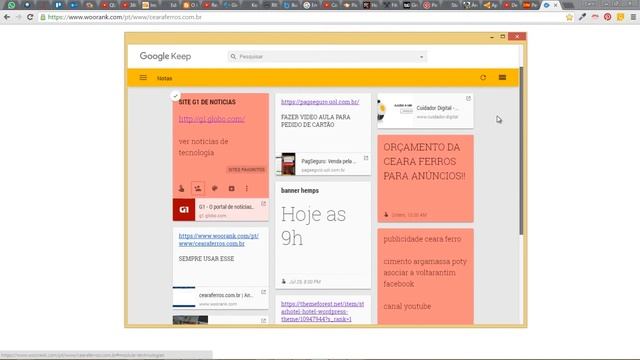Click 'G1 - O portal de noticias' preview text
Viewport: 640px width, 360px height.
(226, 207)
